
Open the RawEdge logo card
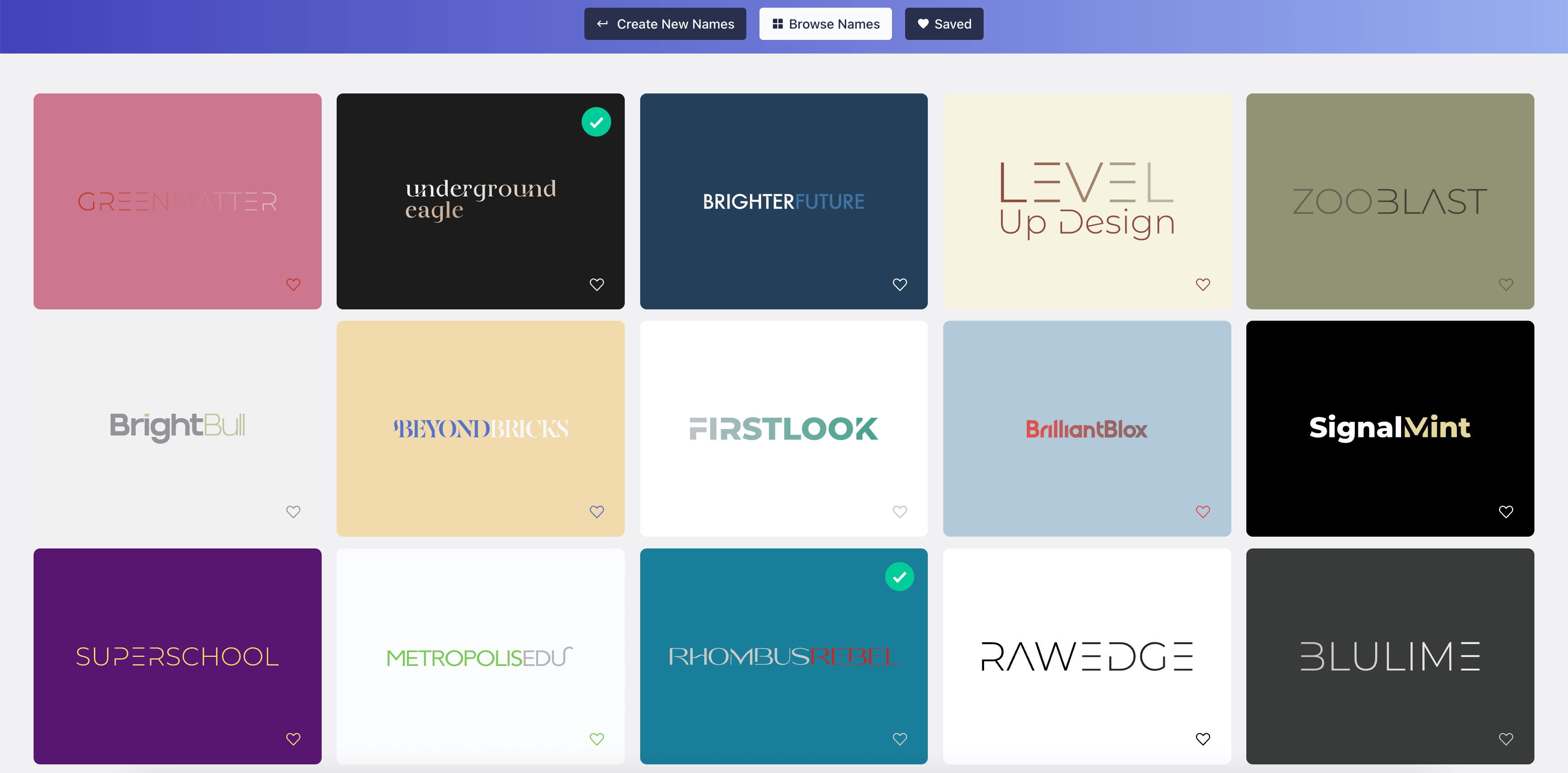click(1087, 656)
